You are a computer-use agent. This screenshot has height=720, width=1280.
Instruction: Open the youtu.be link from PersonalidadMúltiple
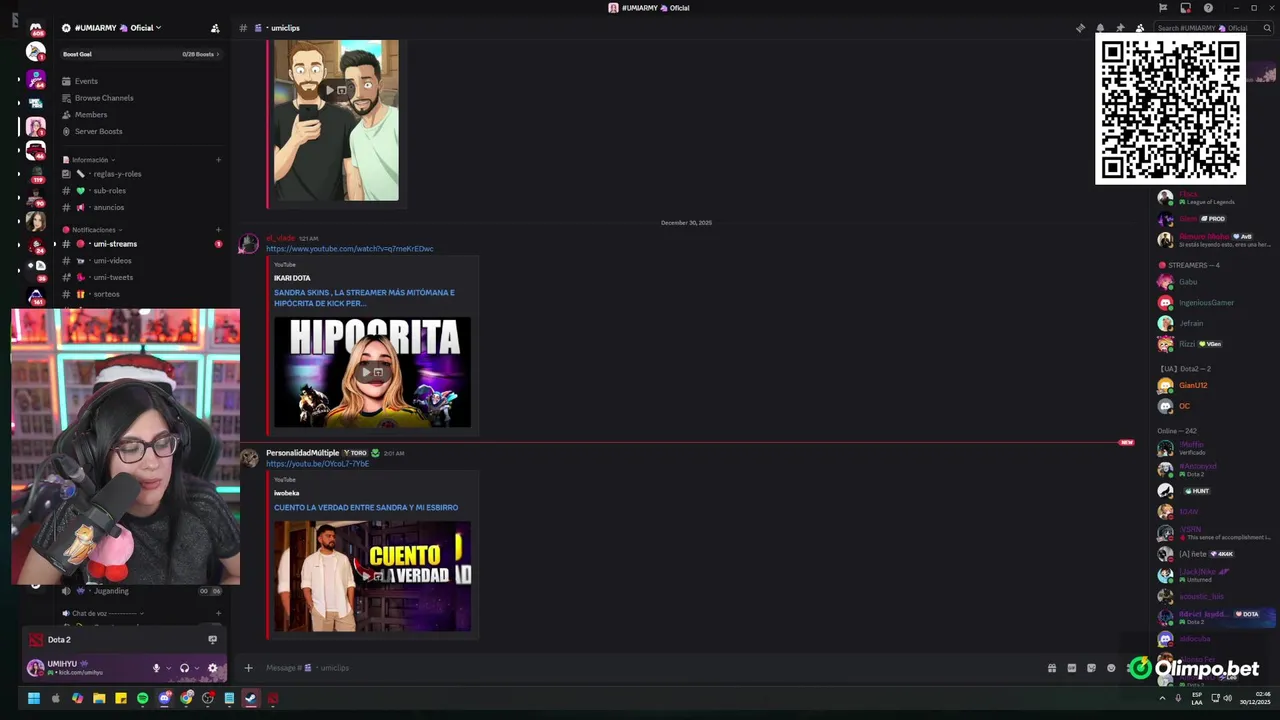pos(317,464)
